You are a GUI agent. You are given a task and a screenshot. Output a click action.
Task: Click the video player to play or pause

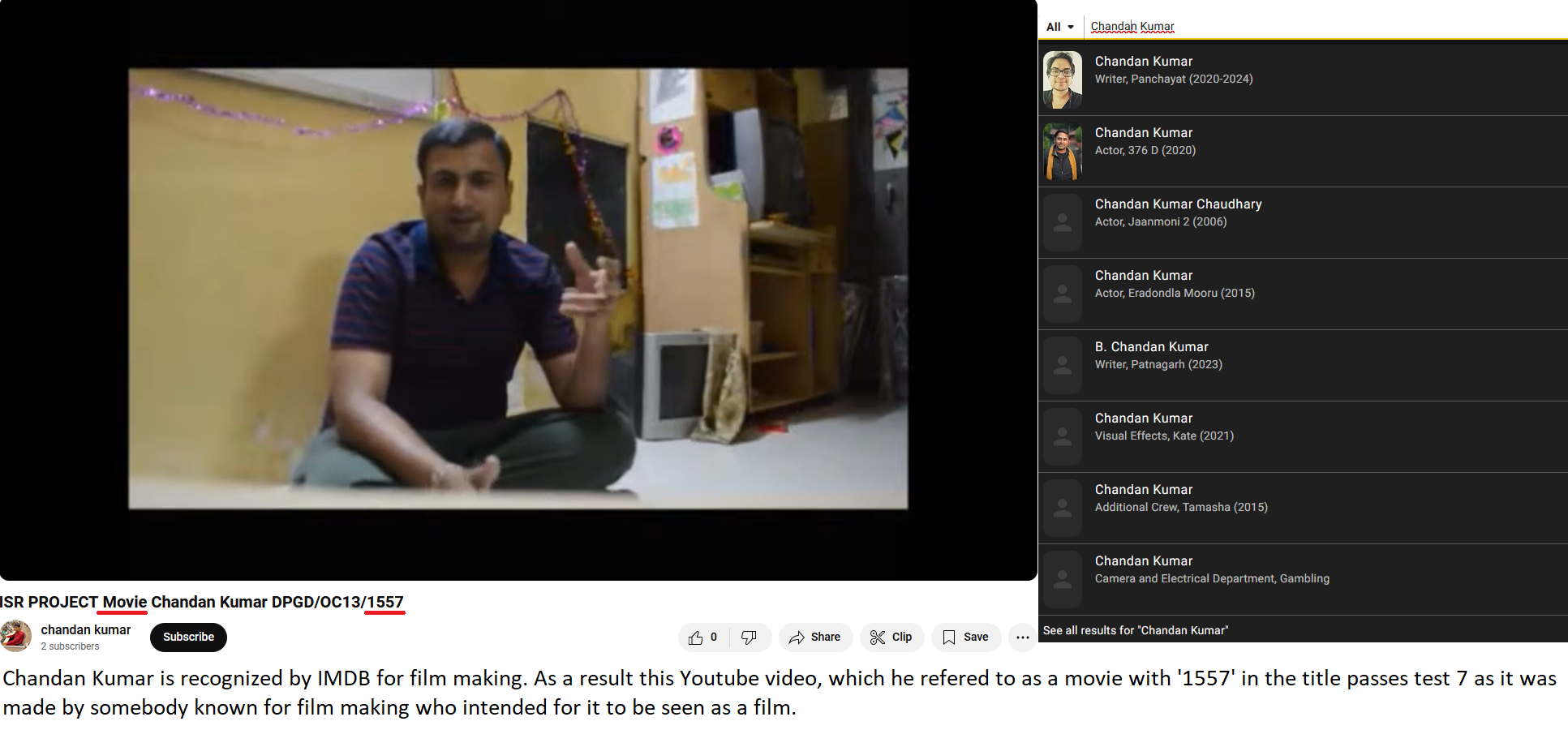click(x=518, y=289)
